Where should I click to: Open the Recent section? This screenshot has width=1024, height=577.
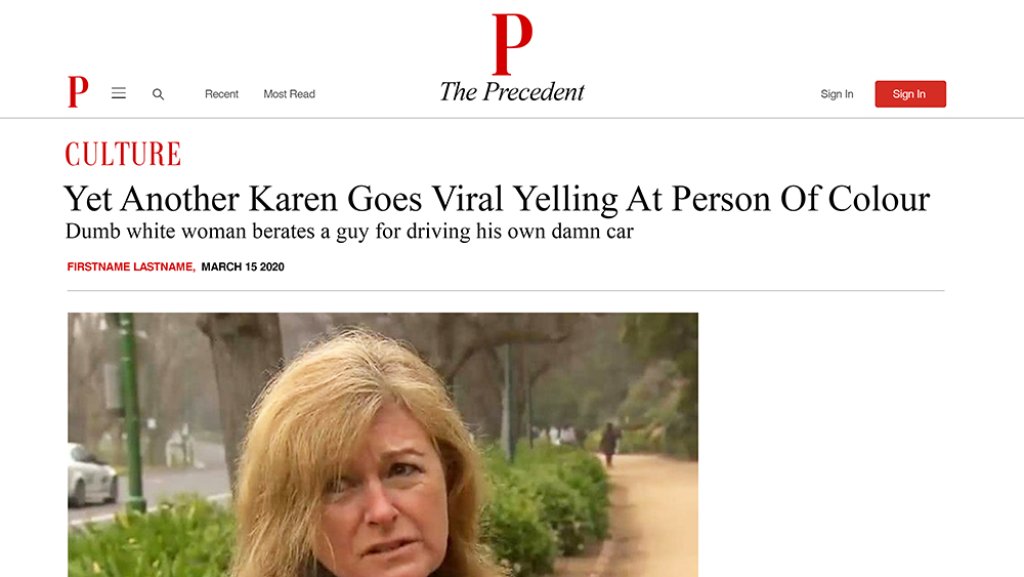[221, 94]
